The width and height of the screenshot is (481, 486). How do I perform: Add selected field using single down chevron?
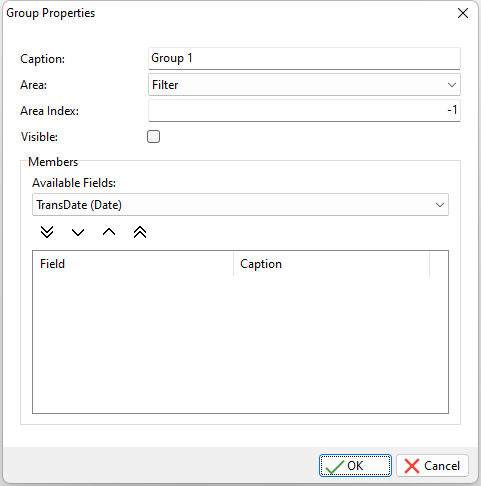pos(78,232)
